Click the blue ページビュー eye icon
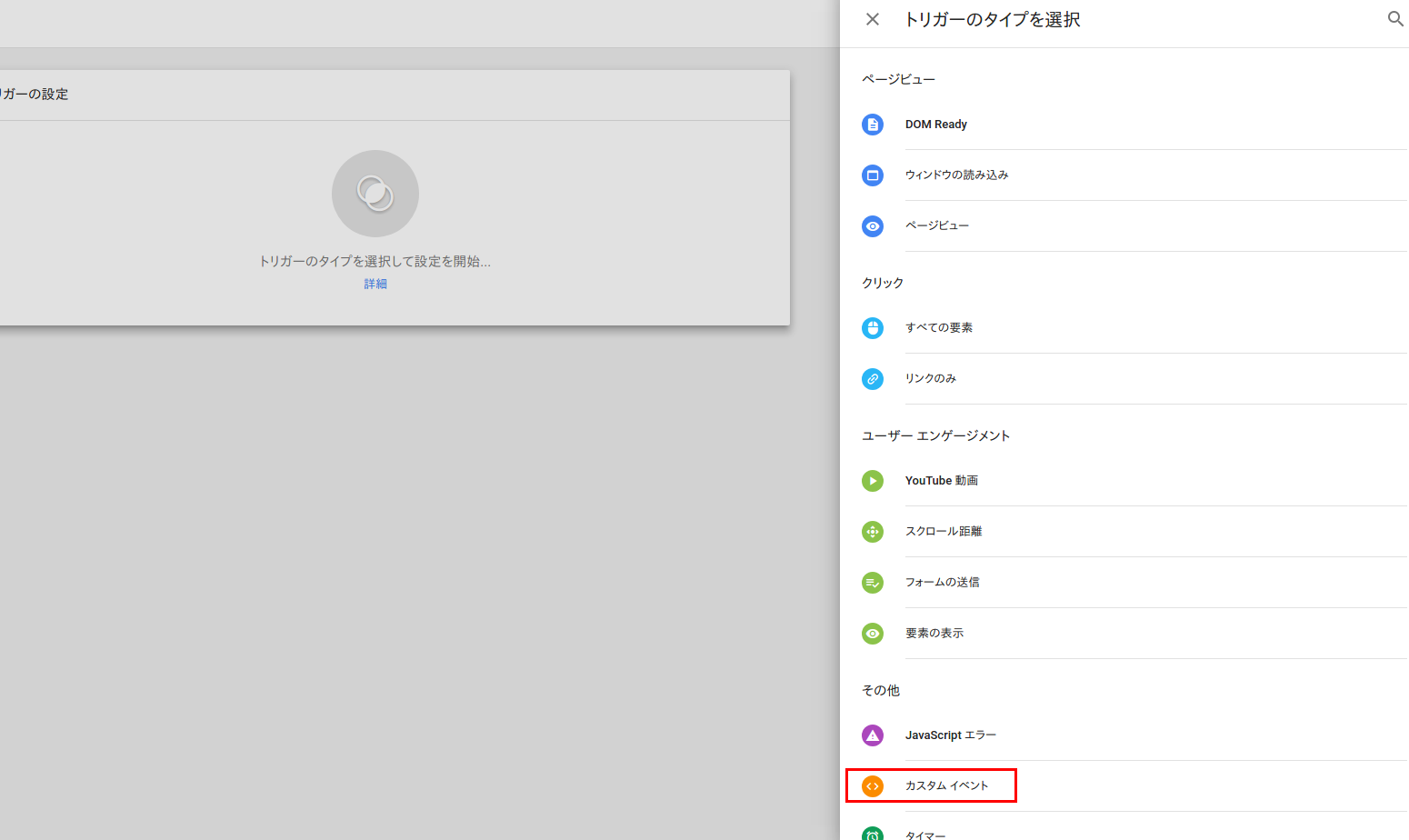1409x840 pixels. (873, 226)
